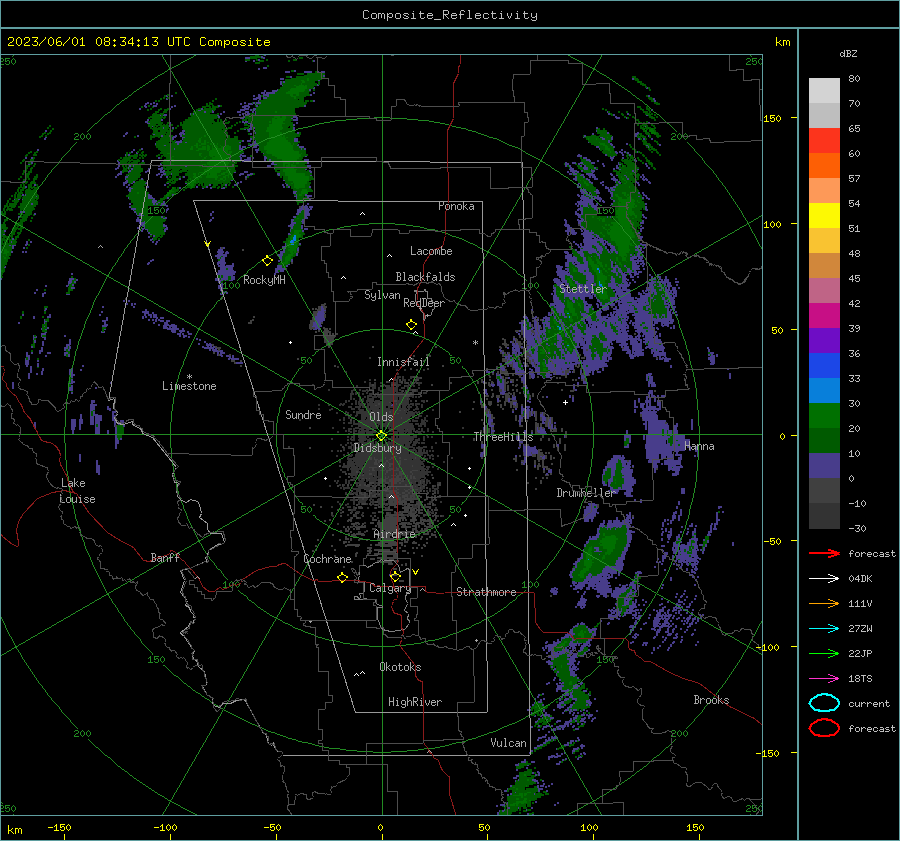Image resolution: width=900 pixels, height=841 pixels.
Task: Click the 'forecast' text beside red arrow
Action: click(x=872, y=553)
